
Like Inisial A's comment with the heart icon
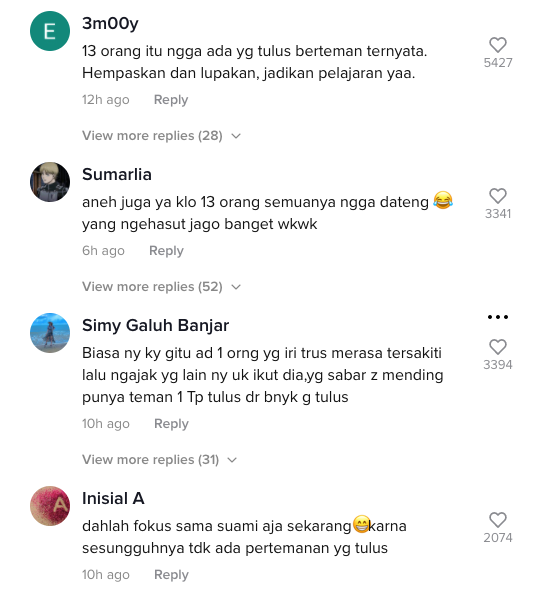[498, 520]
